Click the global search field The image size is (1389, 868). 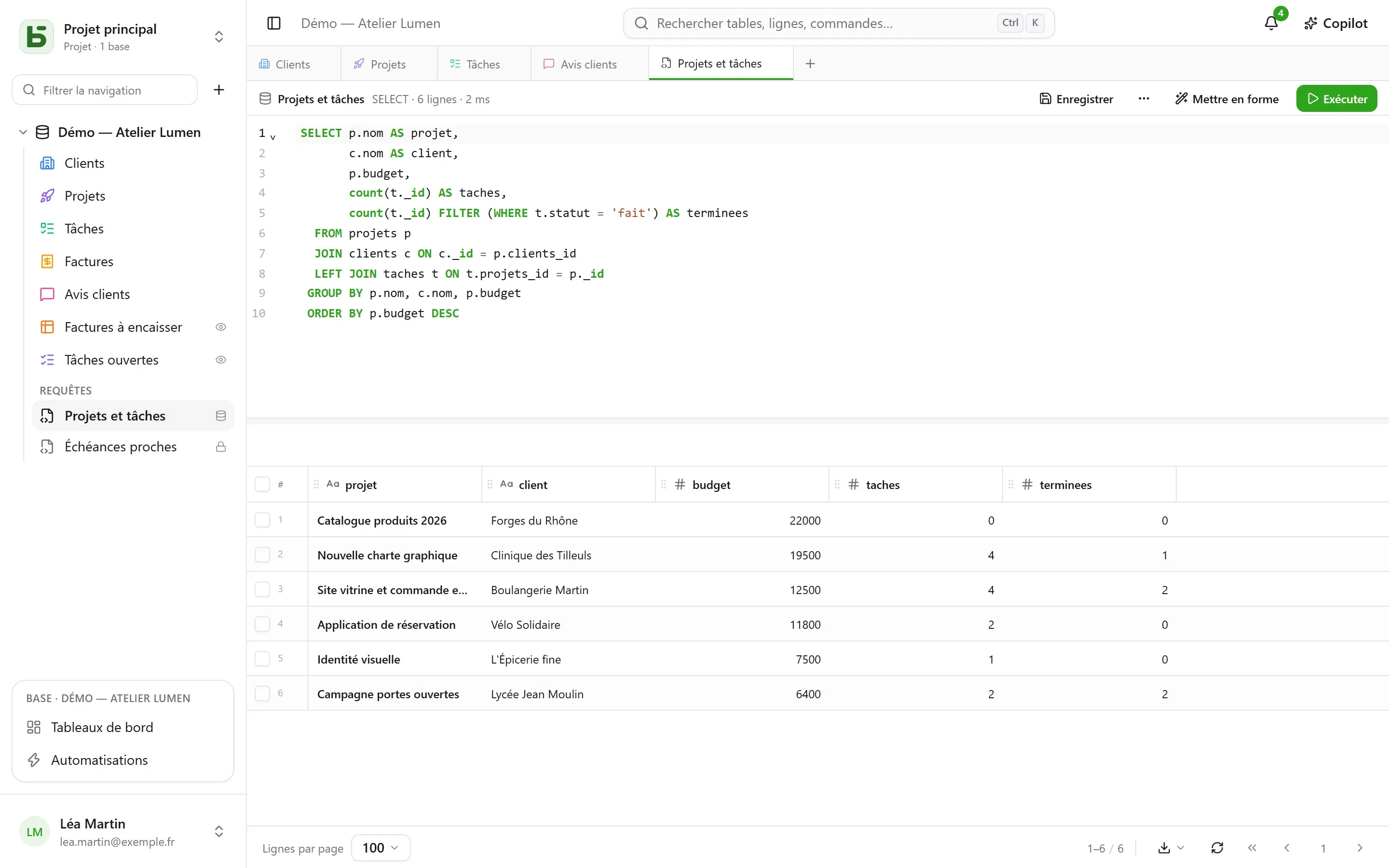(839, 23)
